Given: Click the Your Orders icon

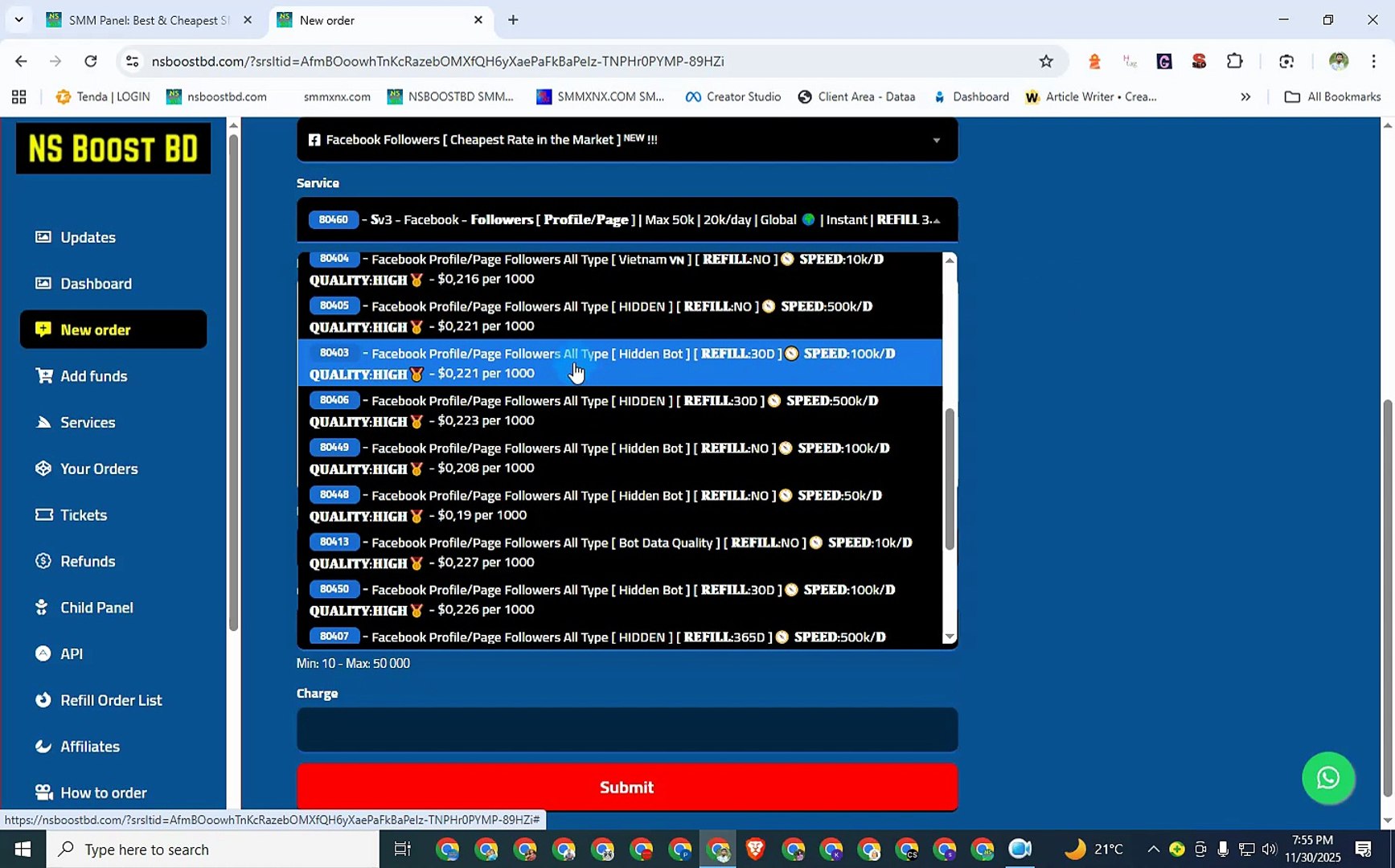Looking at the screenshot, I should [43, 468].
